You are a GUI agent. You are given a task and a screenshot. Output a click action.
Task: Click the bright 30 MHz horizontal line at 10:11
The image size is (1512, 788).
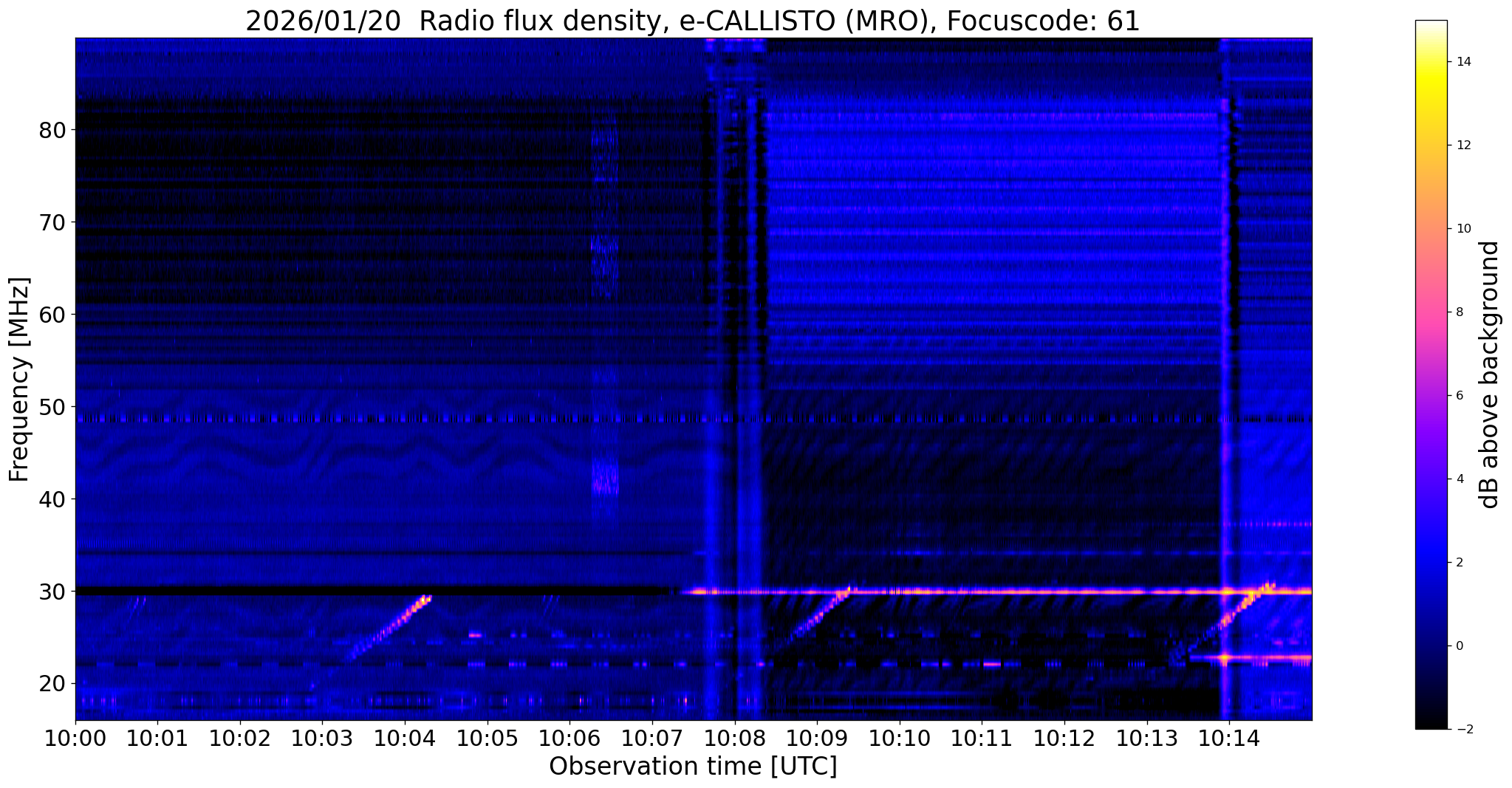pyautogui.click(x=982, y=592)
